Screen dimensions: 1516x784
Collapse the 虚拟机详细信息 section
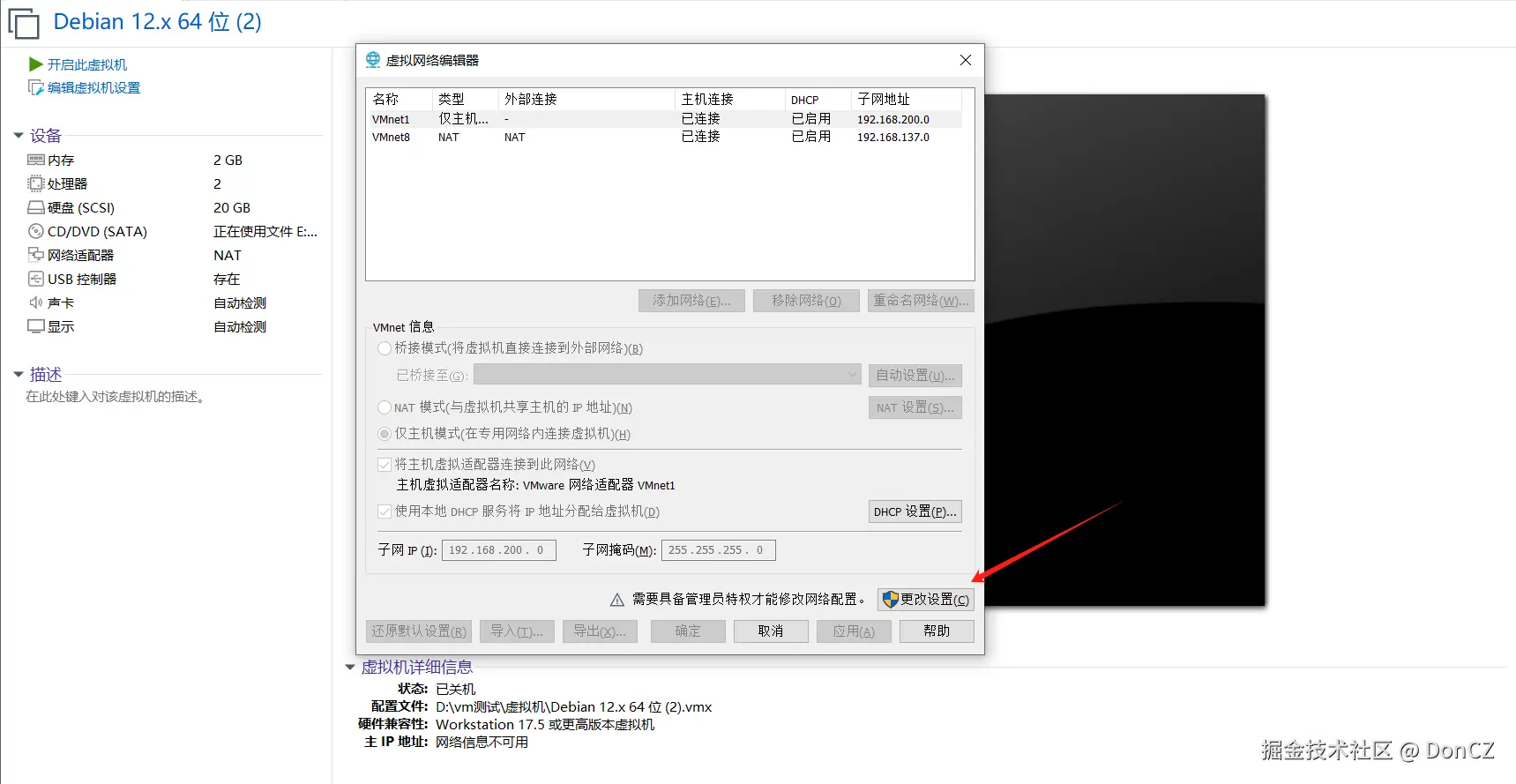(350, 668)
